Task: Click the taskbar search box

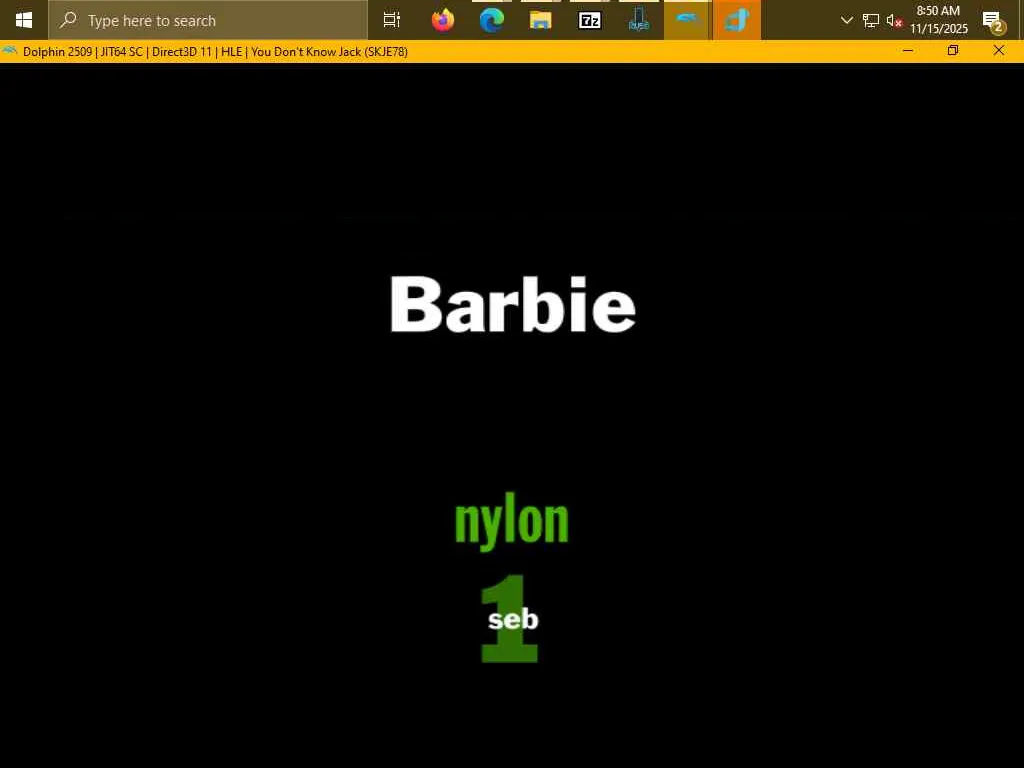Action: tap(208, 20)
